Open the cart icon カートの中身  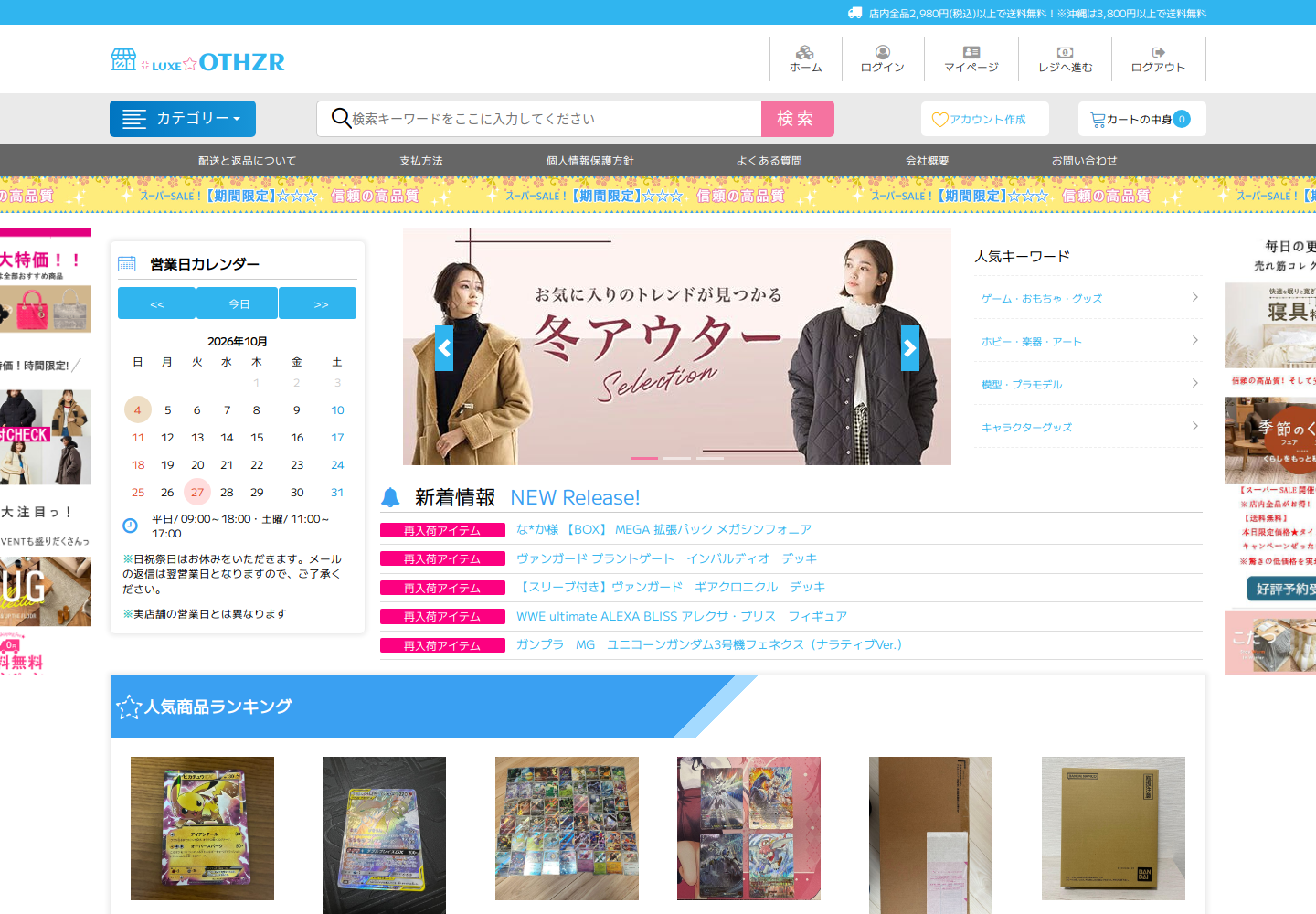(1098, 120)
